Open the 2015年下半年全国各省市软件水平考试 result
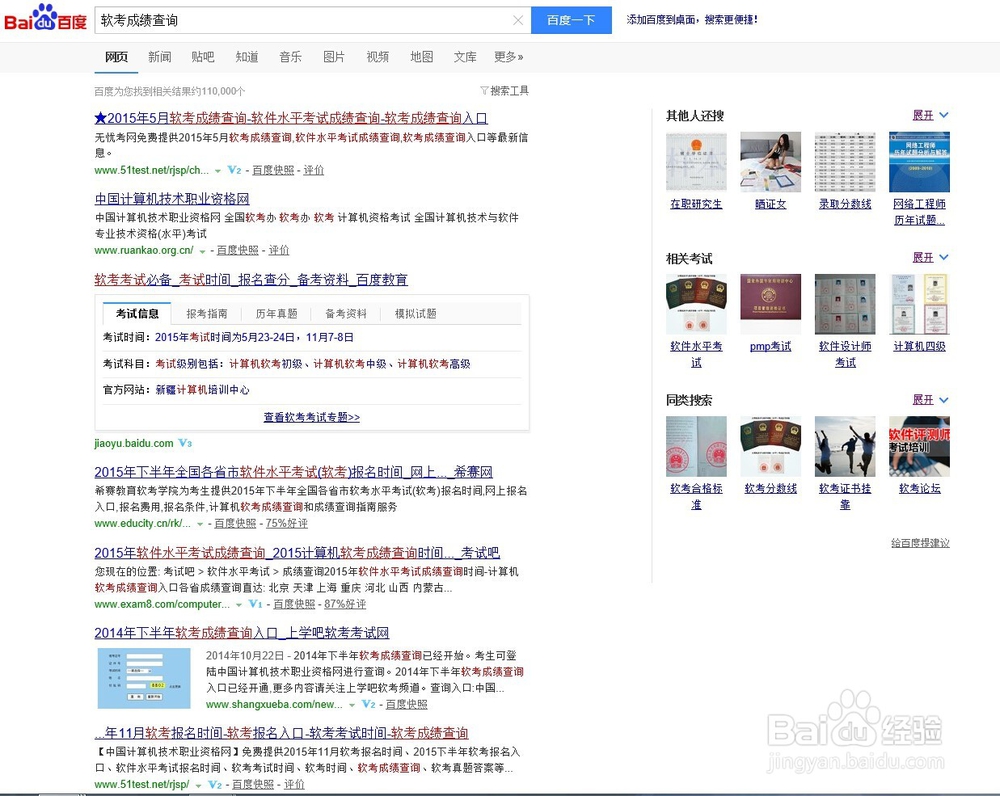 point(293,472)
